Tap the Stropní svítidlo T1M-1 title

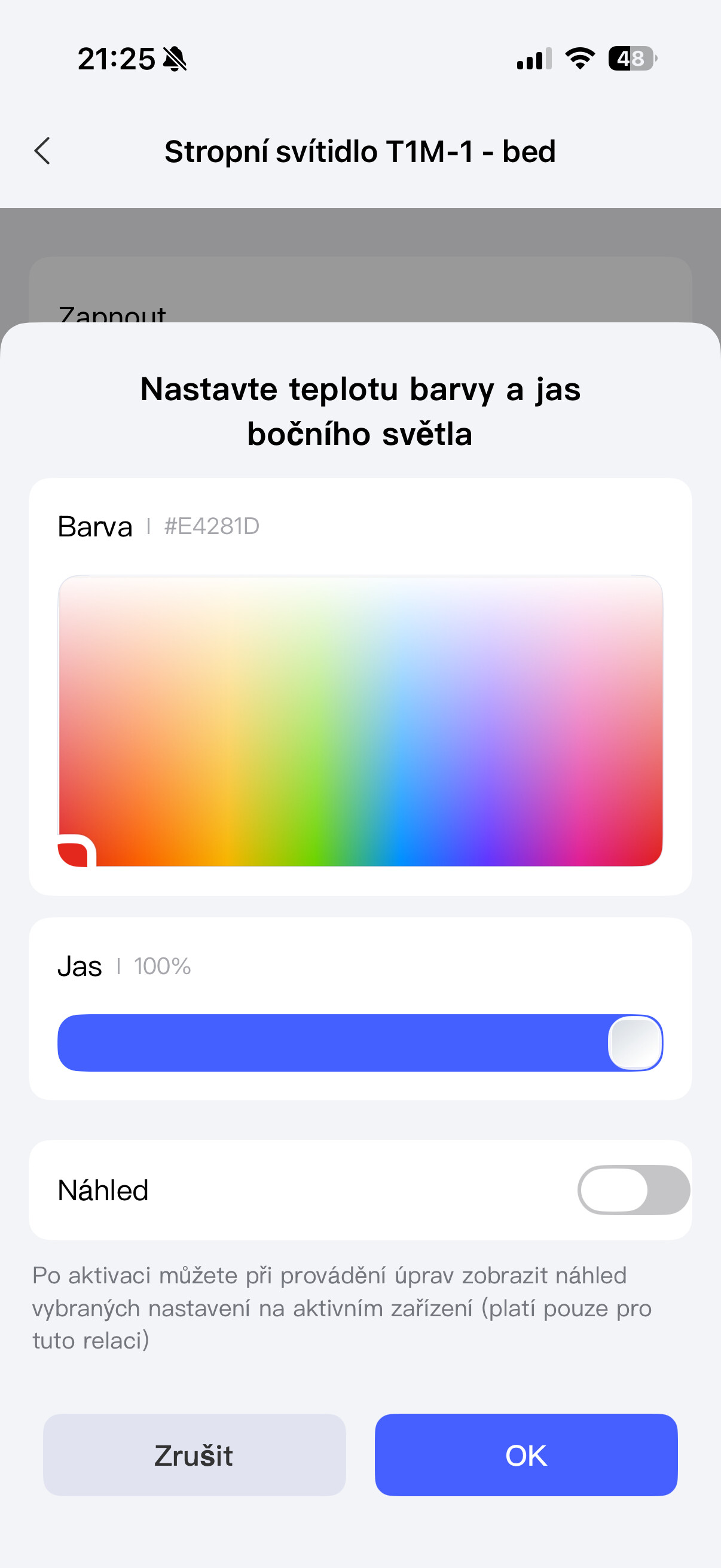point(360,151)
